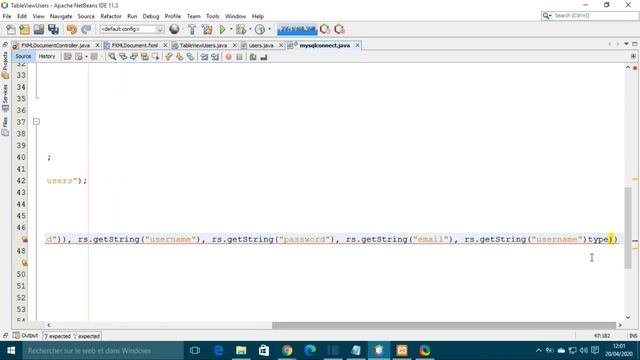Open the Navigate menu
640x360 pixels.
[x=61, y=16]
